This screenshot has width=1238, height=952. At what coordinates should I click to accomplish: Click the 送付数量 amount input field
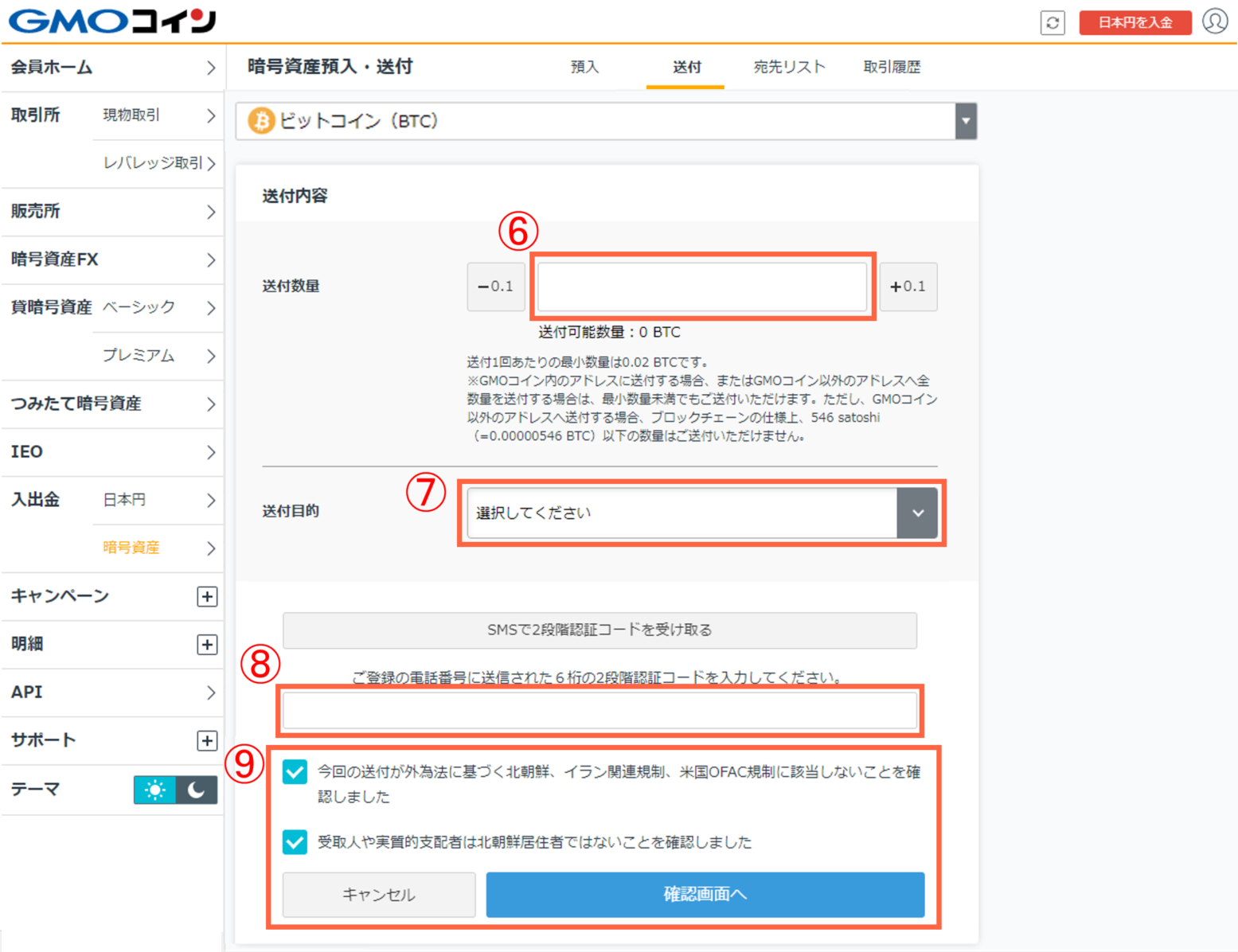[703, 287]
